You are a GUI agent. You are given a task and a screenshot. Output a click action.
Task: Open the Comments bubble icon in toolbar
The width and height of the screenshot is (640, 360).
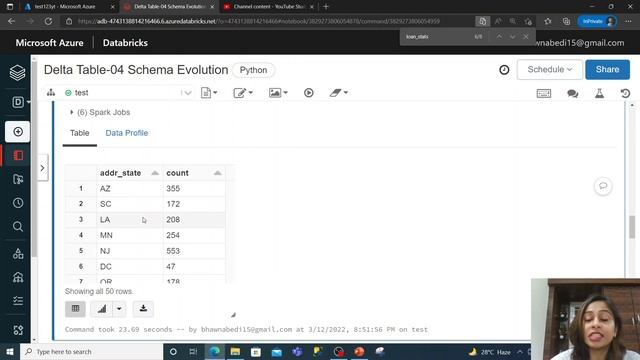coord(573,93)
